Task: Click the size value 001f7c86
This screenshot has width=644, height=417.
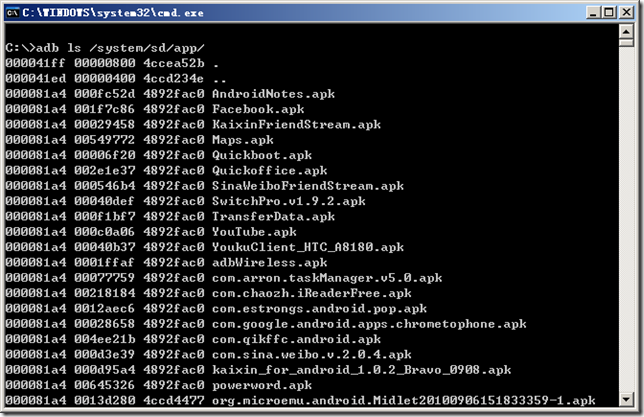Action: [x=105, y=109]
